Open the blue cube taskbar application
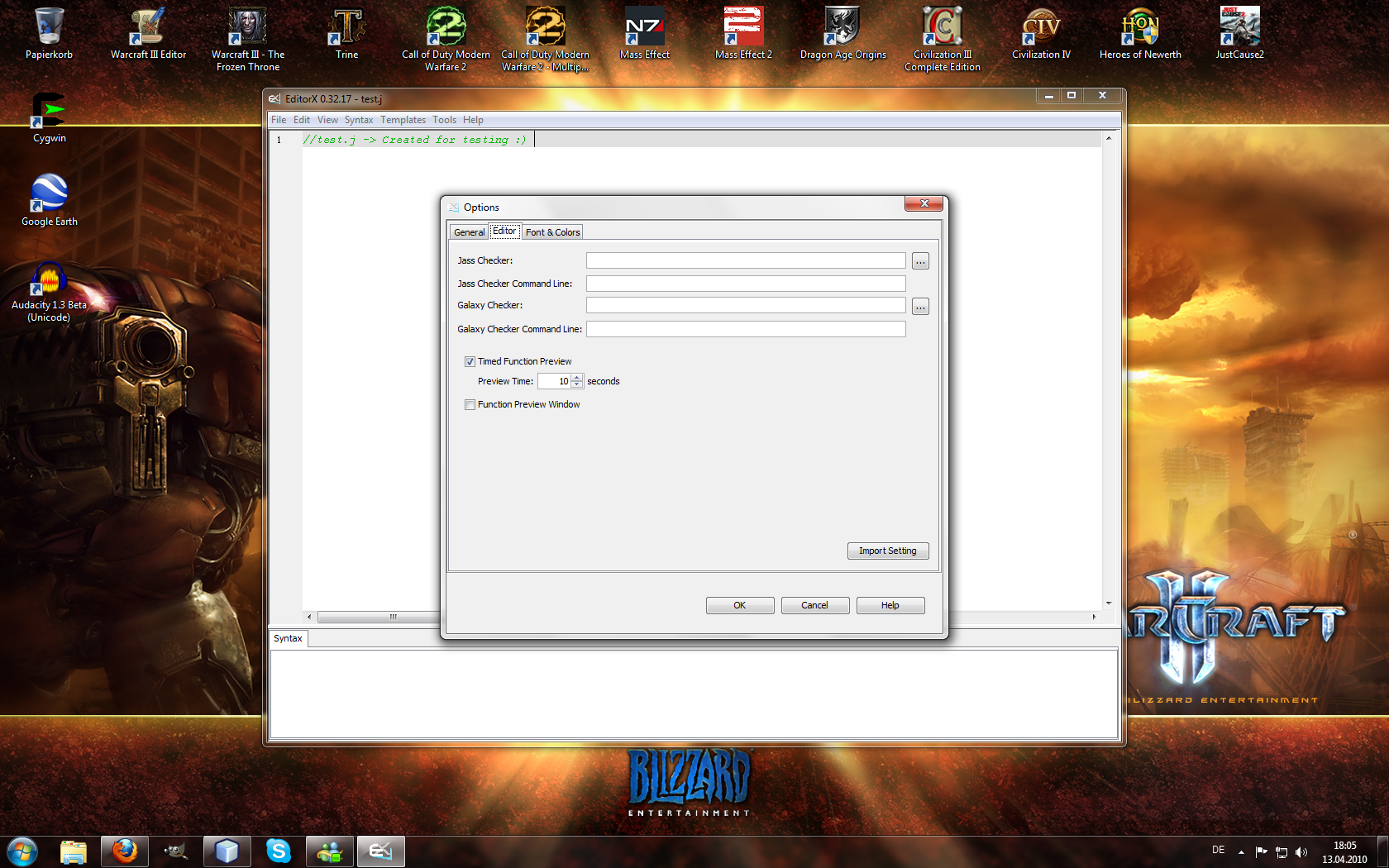This screenshot has width=1389, height=868. coord(227,851)
